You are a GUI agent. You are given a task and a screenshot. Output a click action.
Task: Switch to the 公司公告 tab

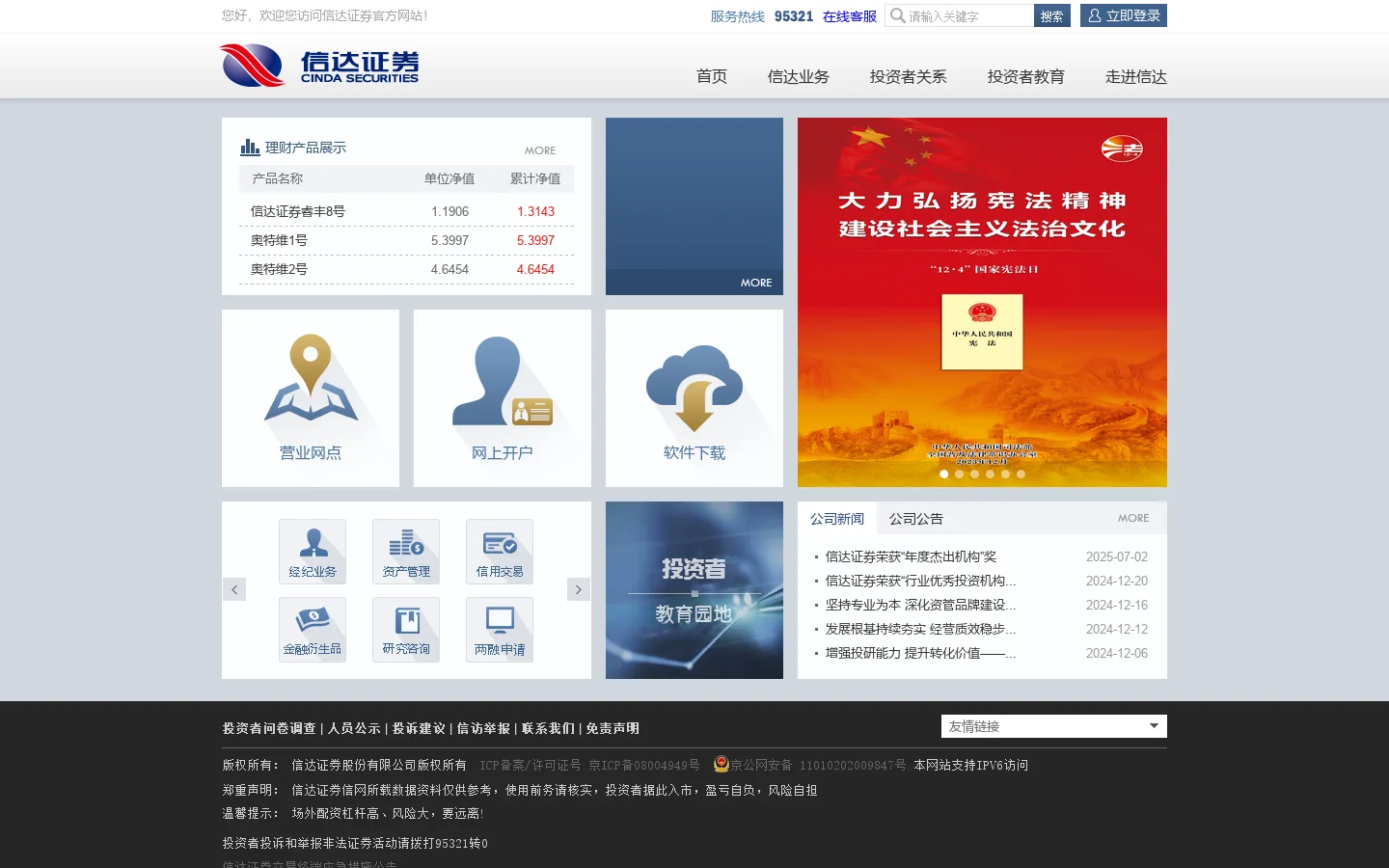click(x=916, y=518)
